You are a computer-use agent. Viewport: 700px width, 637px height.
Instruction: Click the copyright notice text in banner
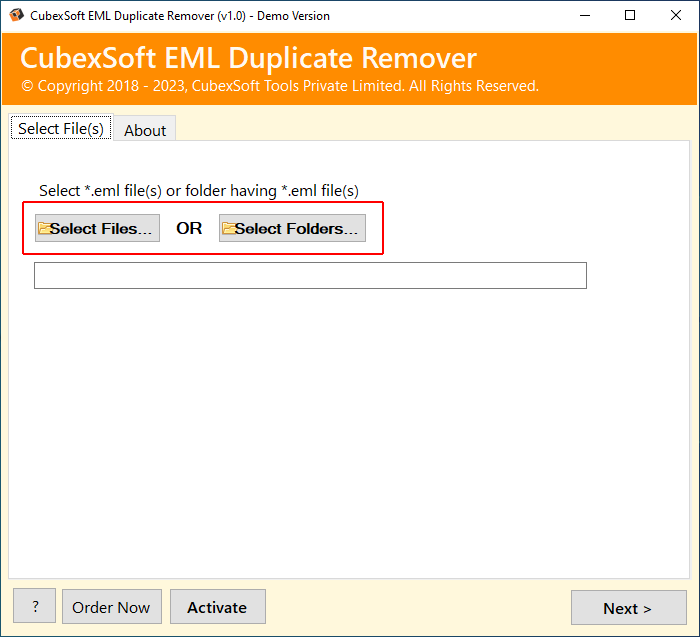[280, 86]
